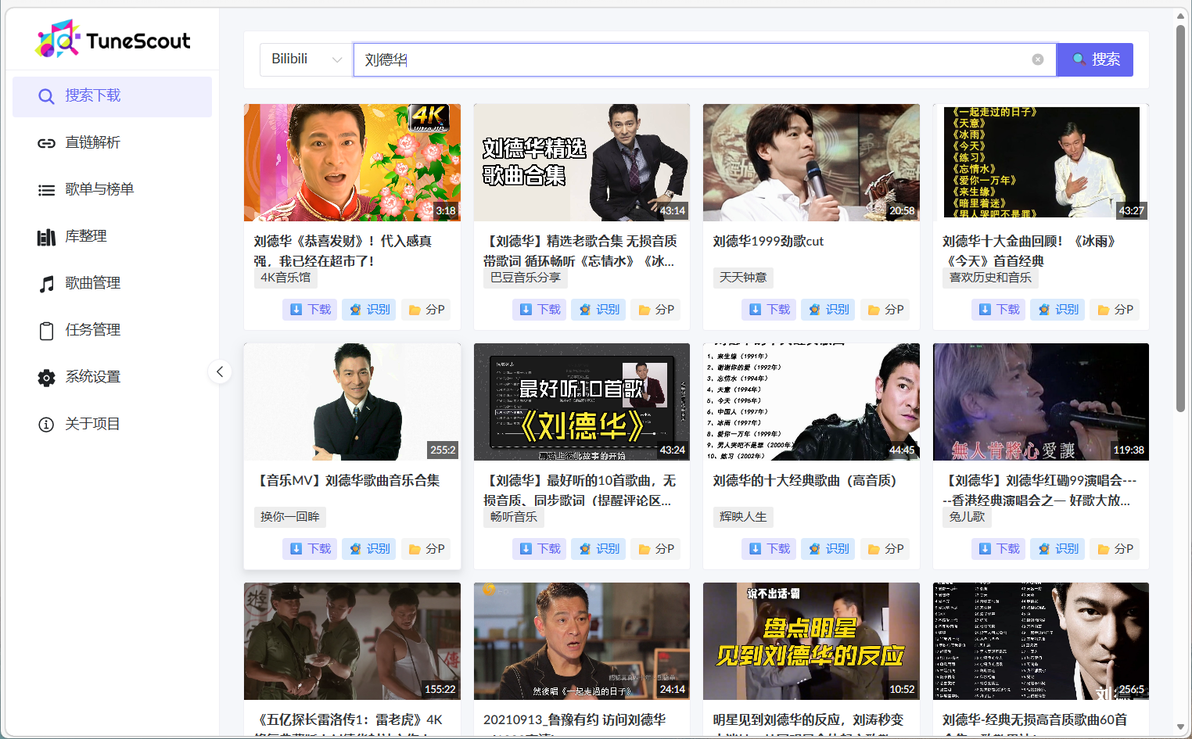Click 识别 for the 换你一回眸 video
Image resolution: width=1192 pixels, height=739 pixels.
(369, 549)
